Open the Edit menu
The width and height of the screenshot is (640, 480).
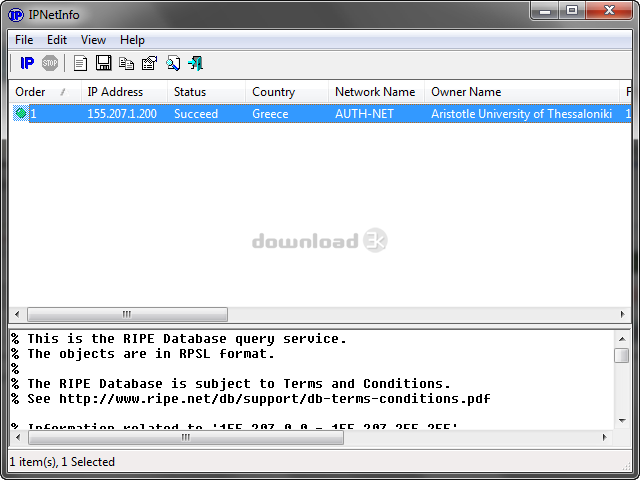tap(57, 40)
